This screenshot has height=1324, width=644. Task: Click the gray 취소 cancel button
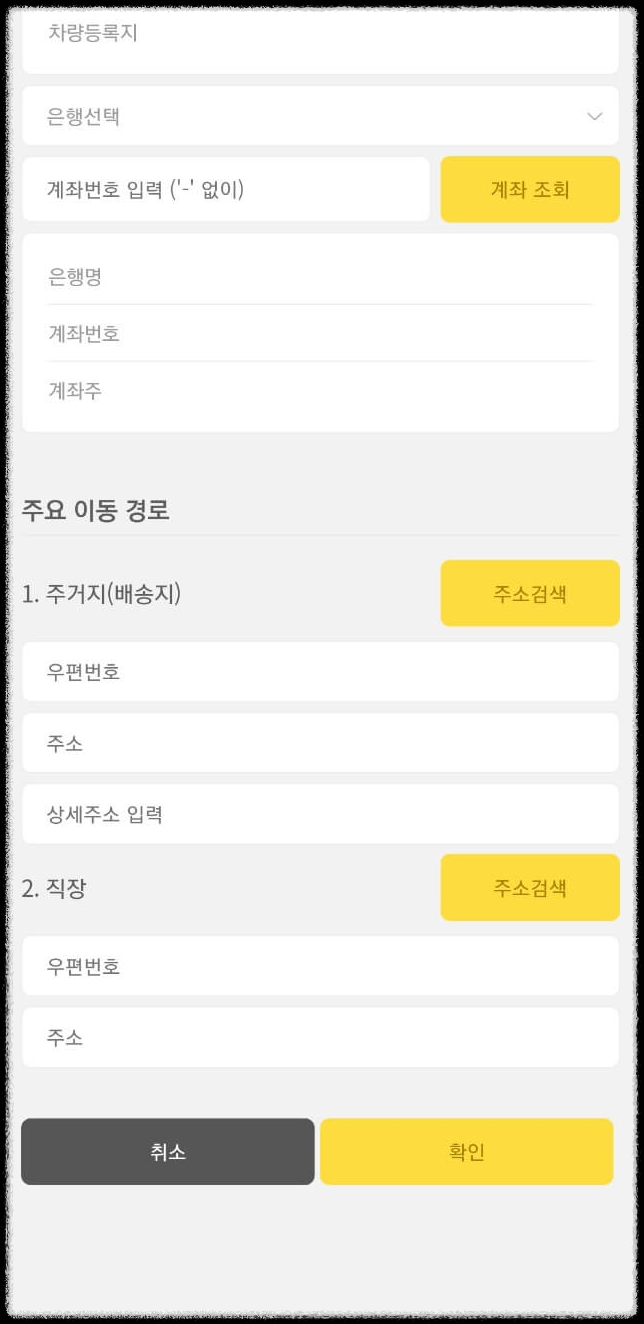[167, 1151]
